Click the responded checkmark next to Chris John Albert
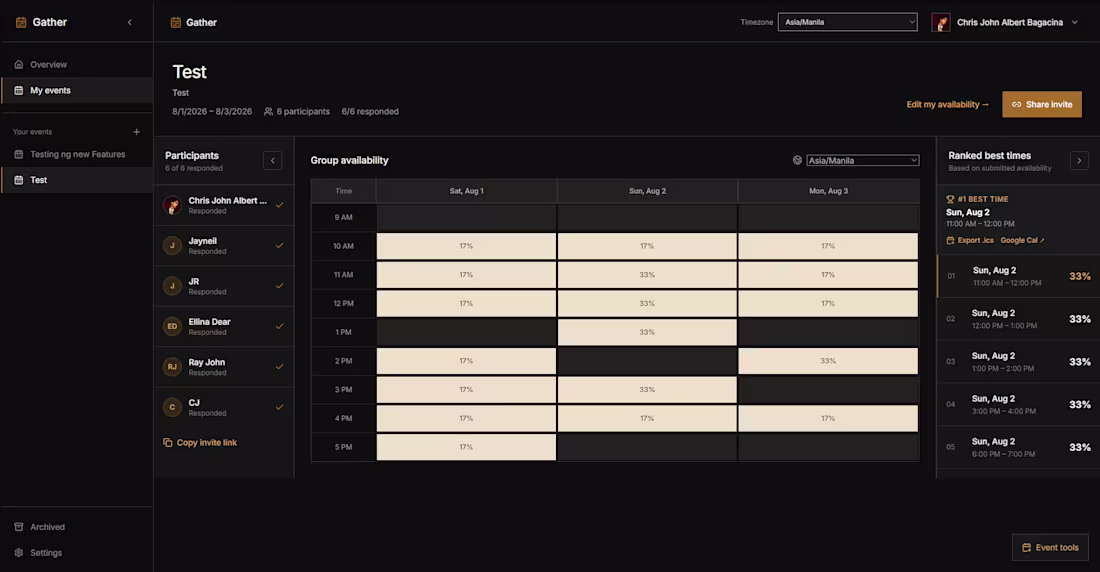 pyautogui.click(x=279, y=205)
